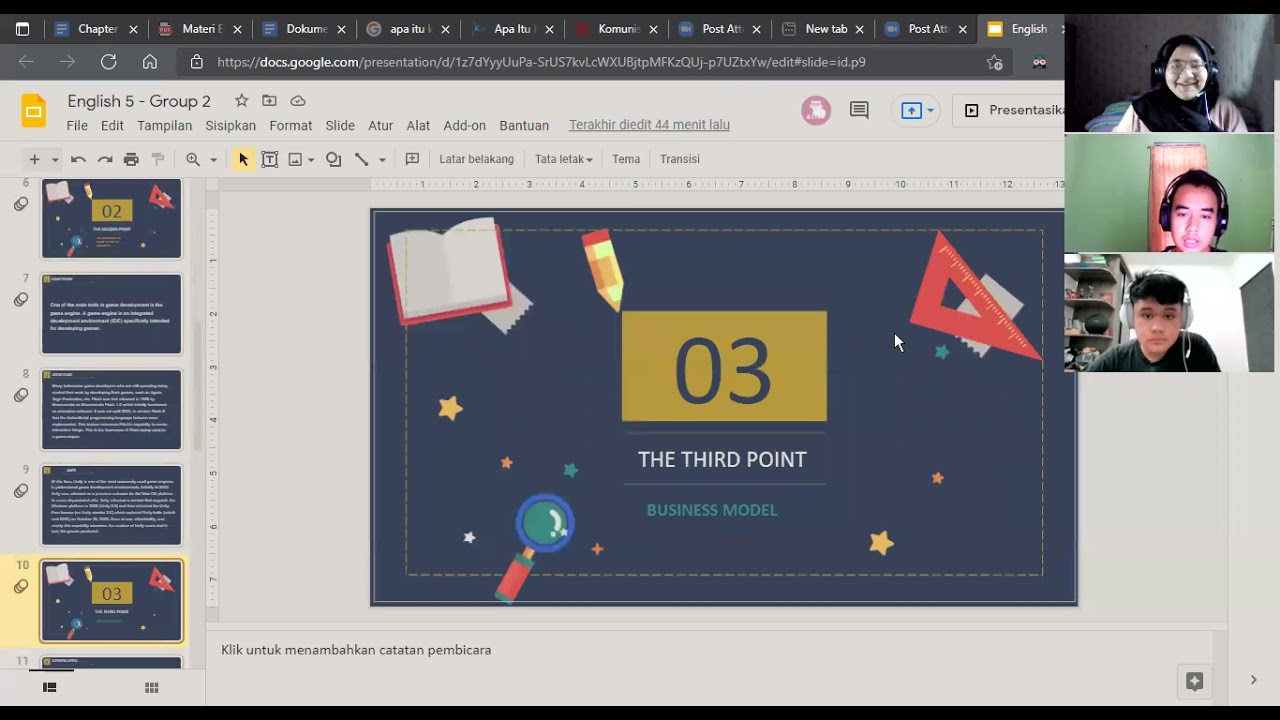
Task: Click the 03 number box on slide
Action: coord(724,367)
